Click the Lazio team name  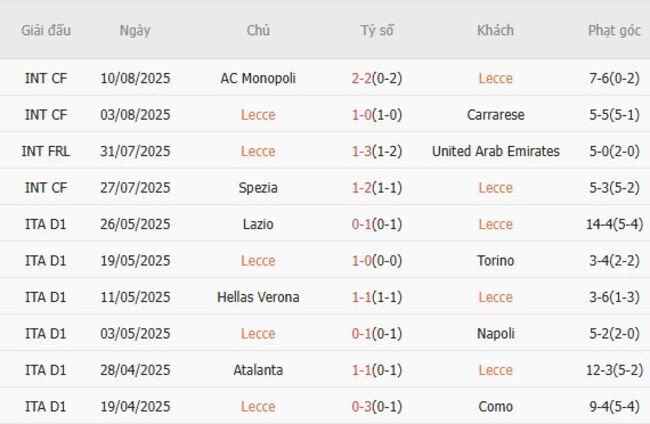coord(258,224)
